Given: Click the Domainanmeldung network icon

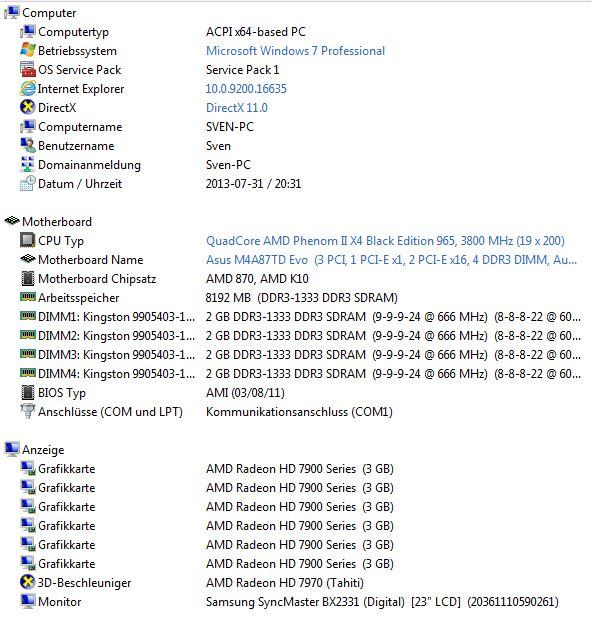Looking at the screenshot, I should [27, 164].
